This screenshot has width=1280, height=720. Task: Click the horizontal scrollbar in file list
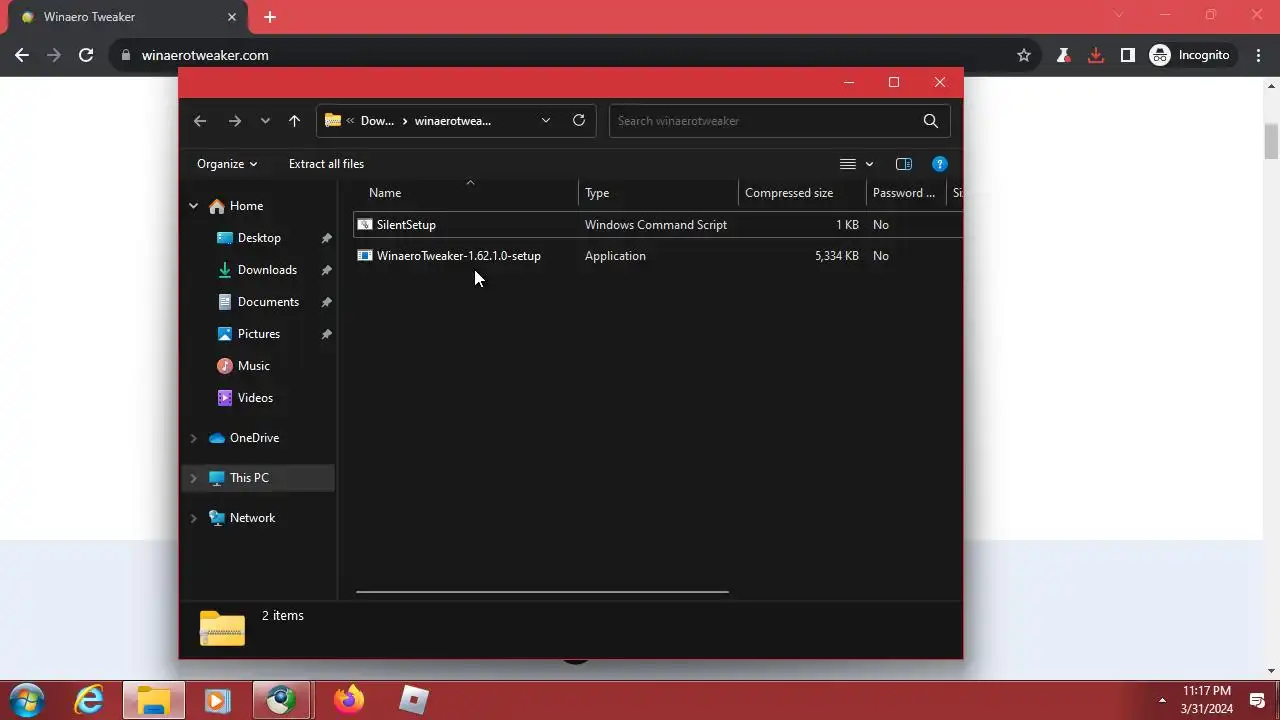(542, 591)
